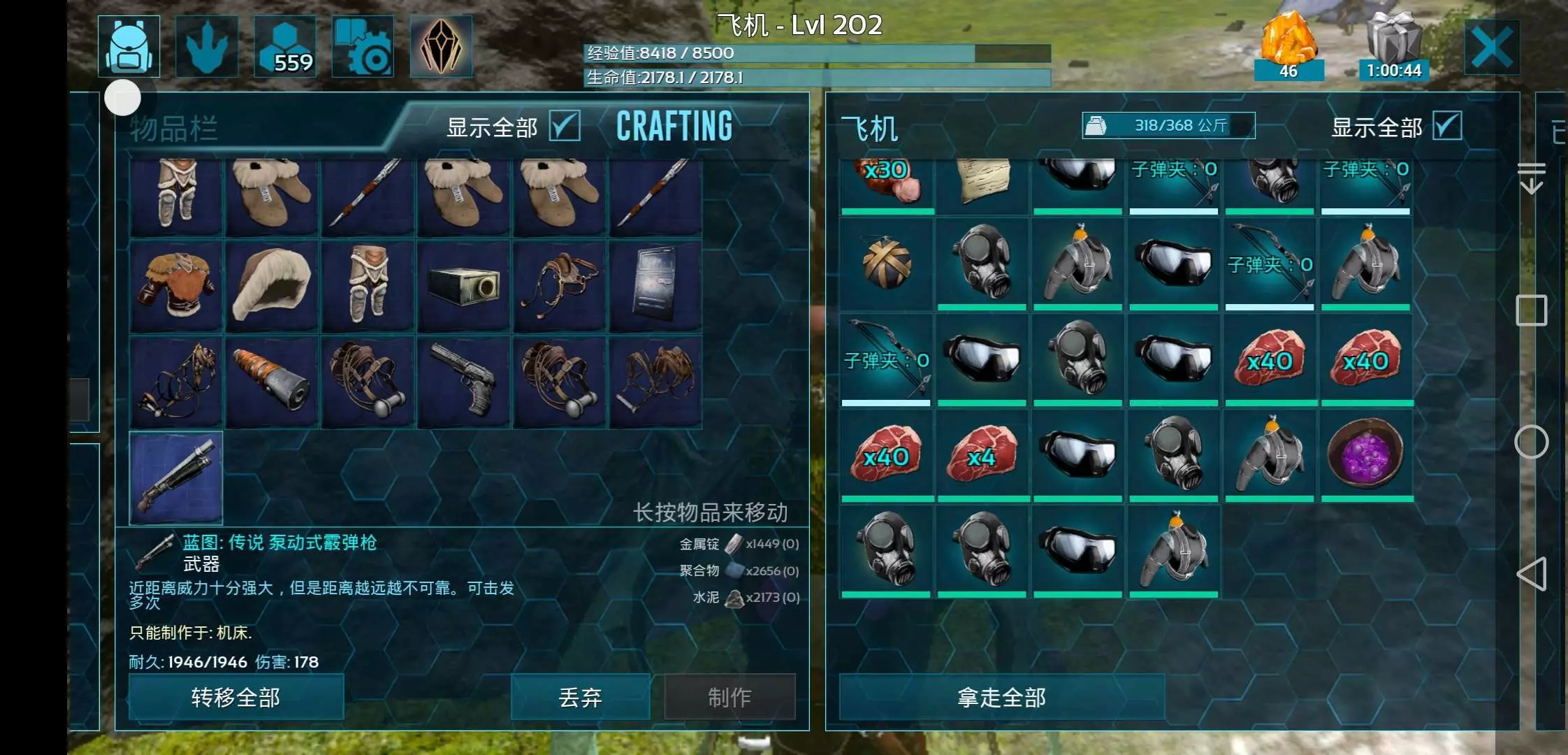Open the dinosaur footprint tab
This screenshot has width=1568, height=755.
[x=207, y=46]
